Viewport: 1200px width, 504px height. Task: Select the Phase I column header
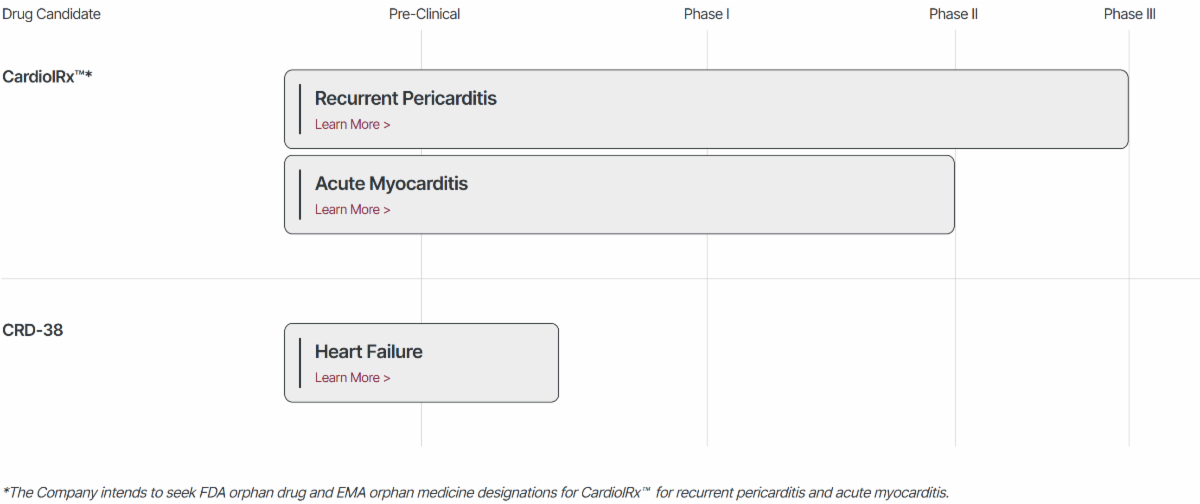click(x=706, y=15)
